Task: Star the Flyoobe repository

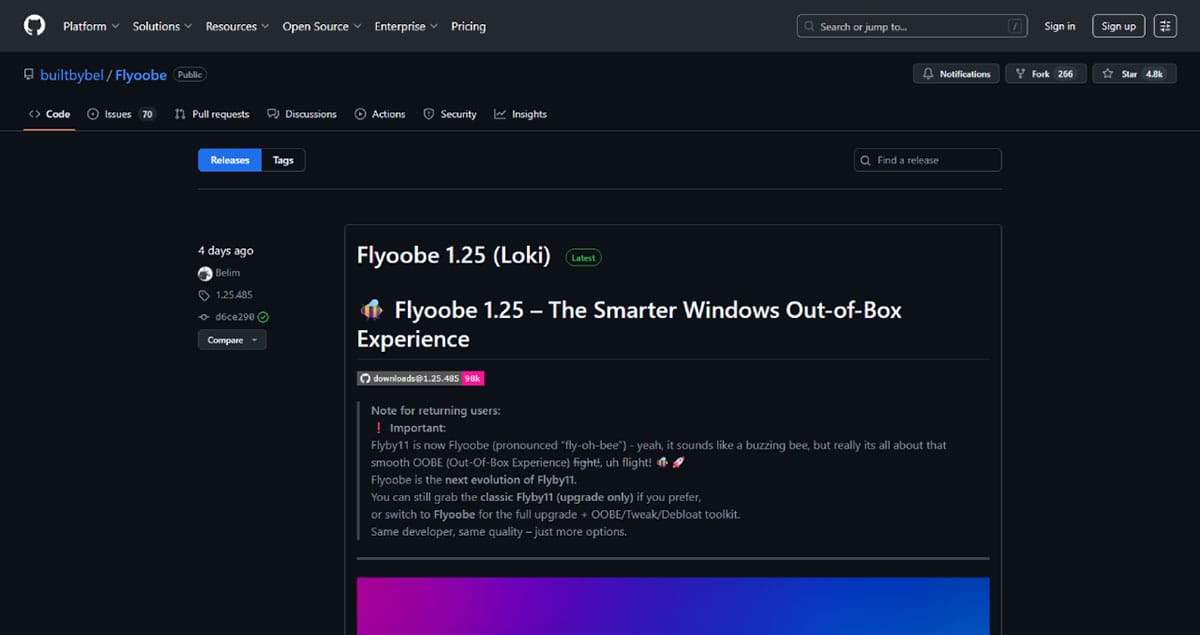Action: pos(1132,74)
